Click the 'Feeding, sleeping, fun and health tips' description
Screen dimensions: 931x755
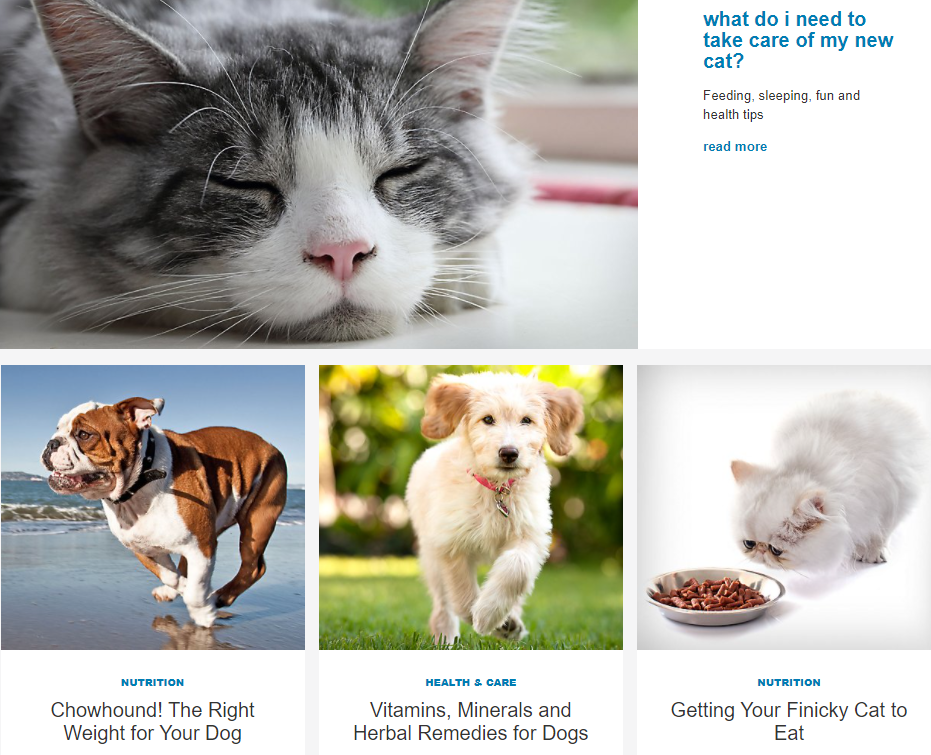point(781,105)
